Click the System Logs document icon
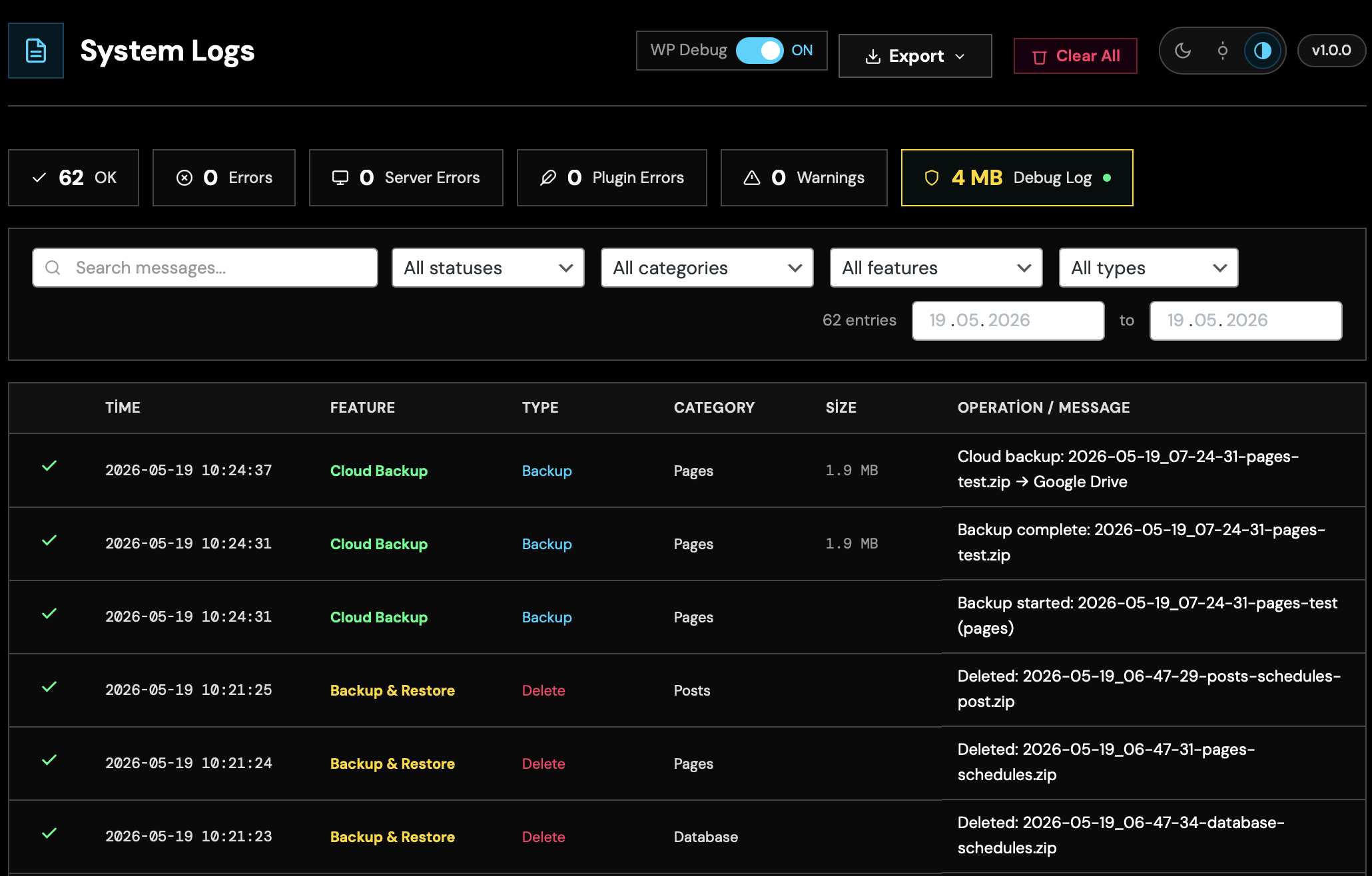 coord(36,51)
